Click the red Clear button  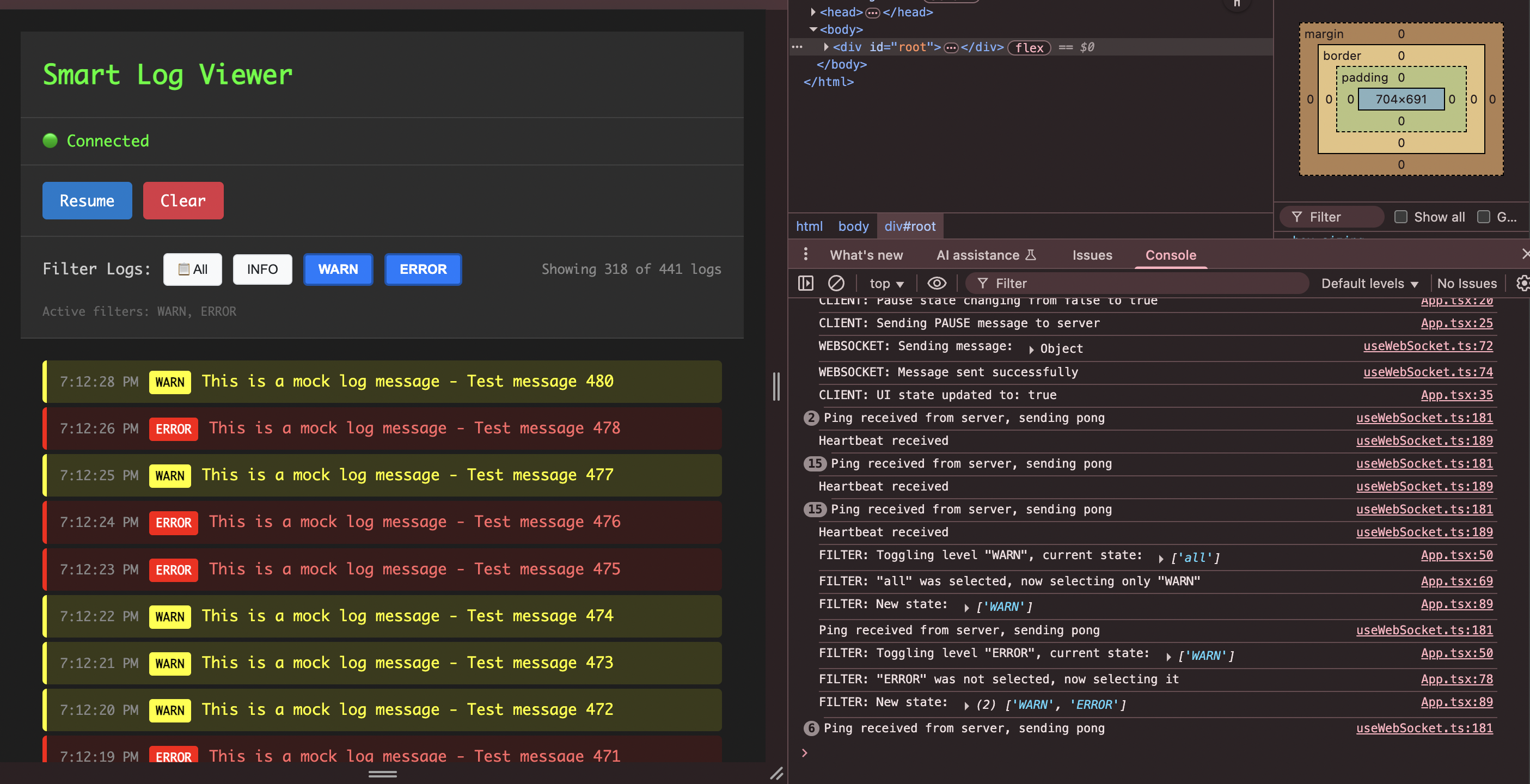coord(183,201)
